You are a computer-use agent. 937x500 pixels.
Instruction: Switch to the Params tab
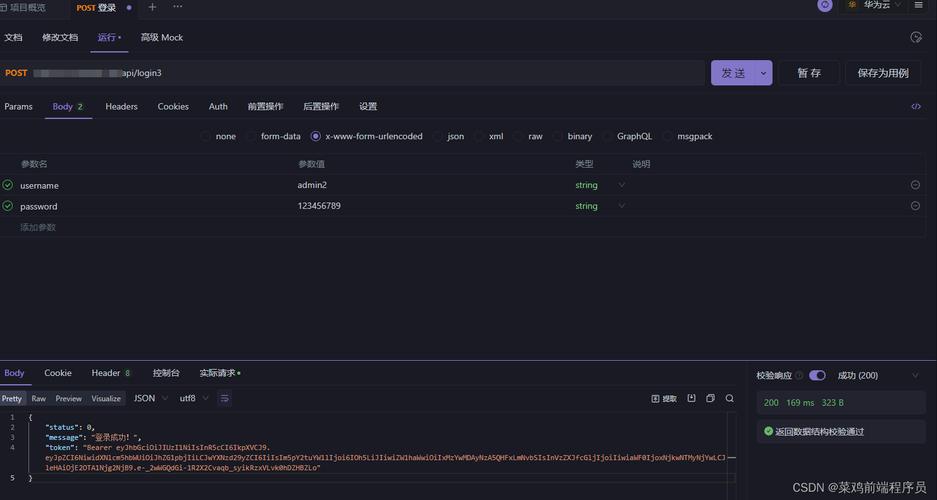coord(19,106)
